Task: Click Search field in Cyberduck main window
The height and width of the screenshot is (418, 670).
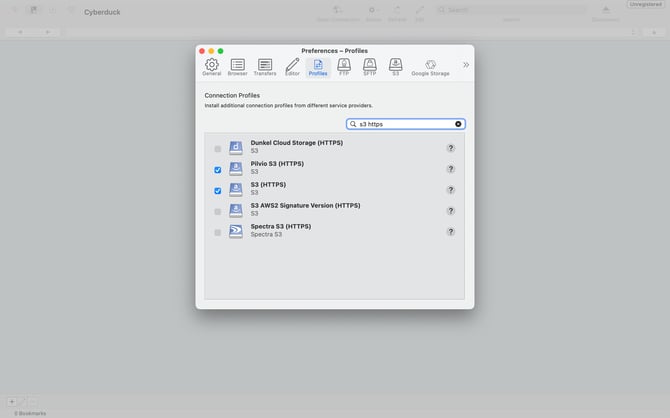Action: click(x=511, y=9)
